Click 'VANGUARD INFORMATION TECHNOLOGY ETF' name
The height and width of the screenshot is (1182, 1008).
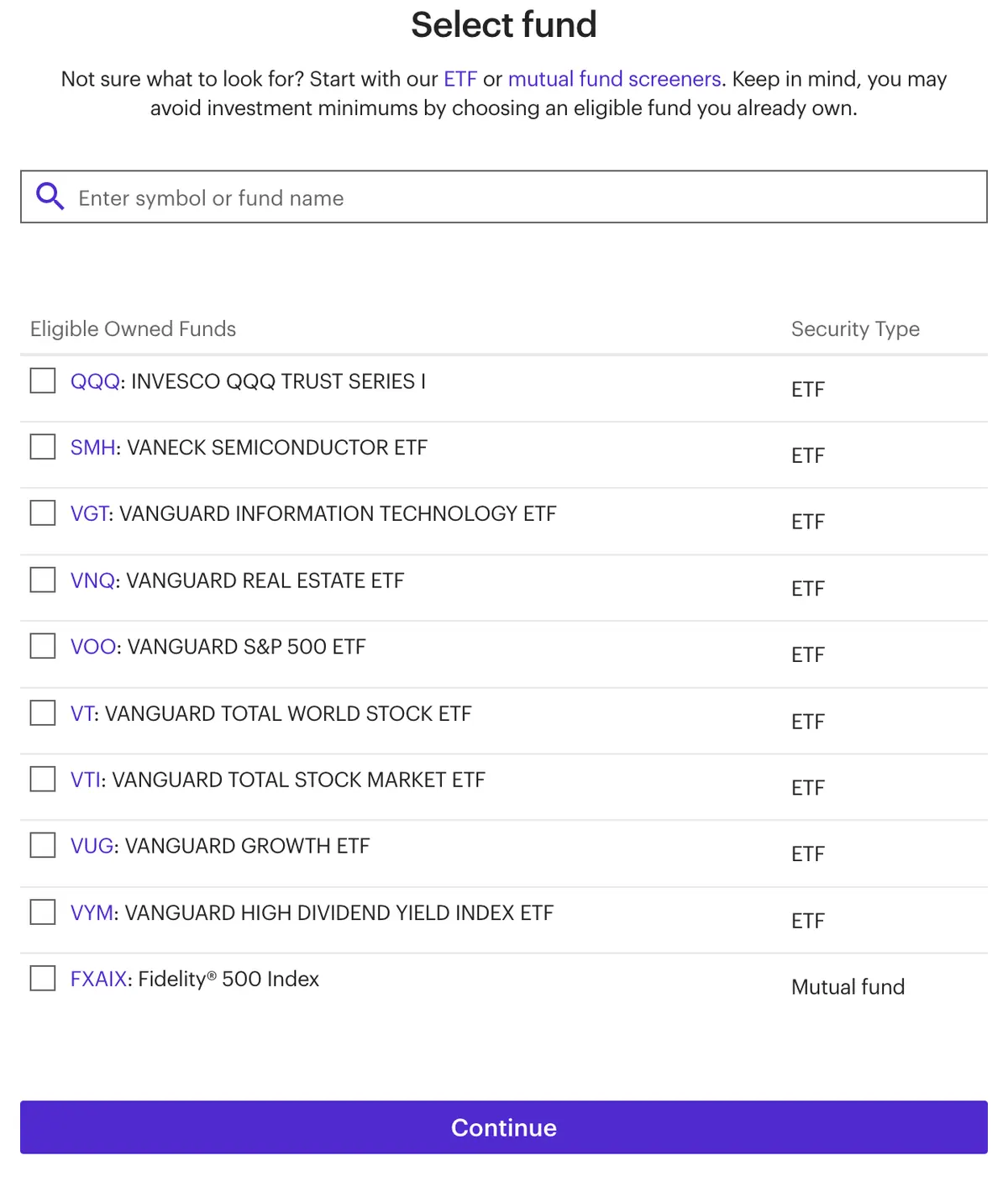click(338, 514)
